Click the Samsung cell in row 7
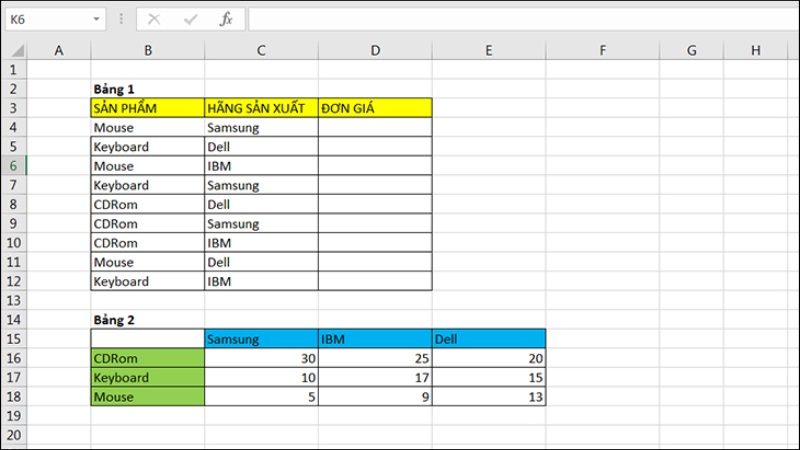Screen dimensions: 800x450 [x=261, y=185]
